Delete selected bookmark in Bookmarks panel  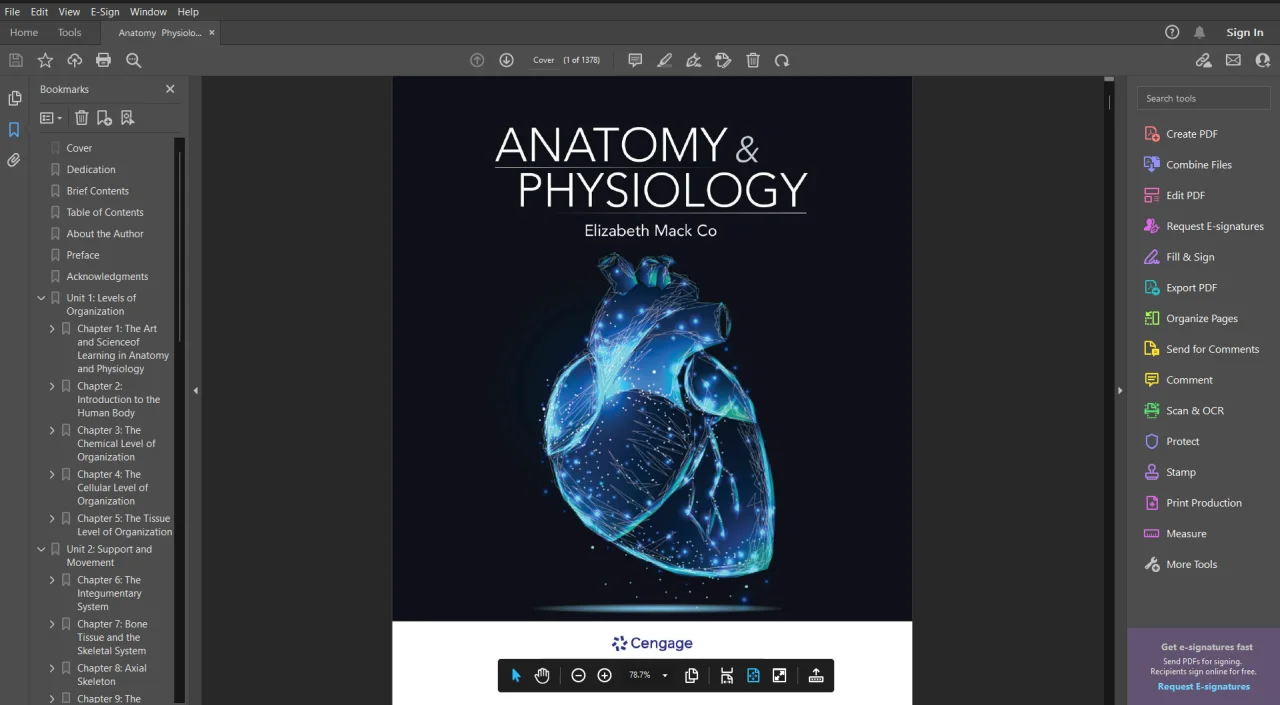point(82,118)
